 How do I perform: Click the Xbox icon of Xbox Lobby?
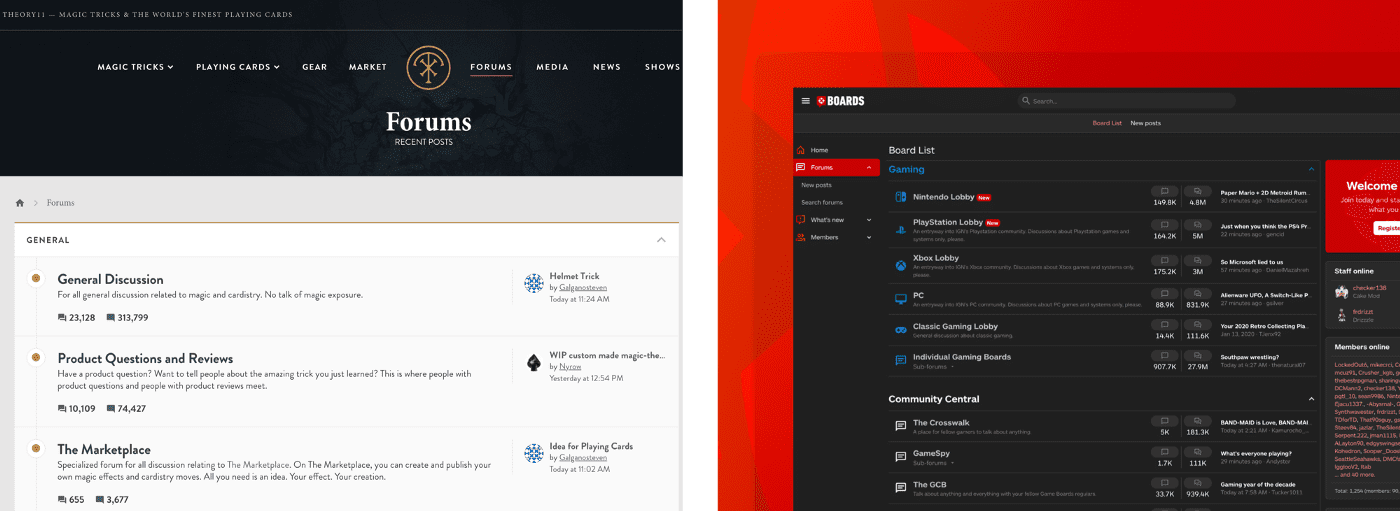point(901,265)
